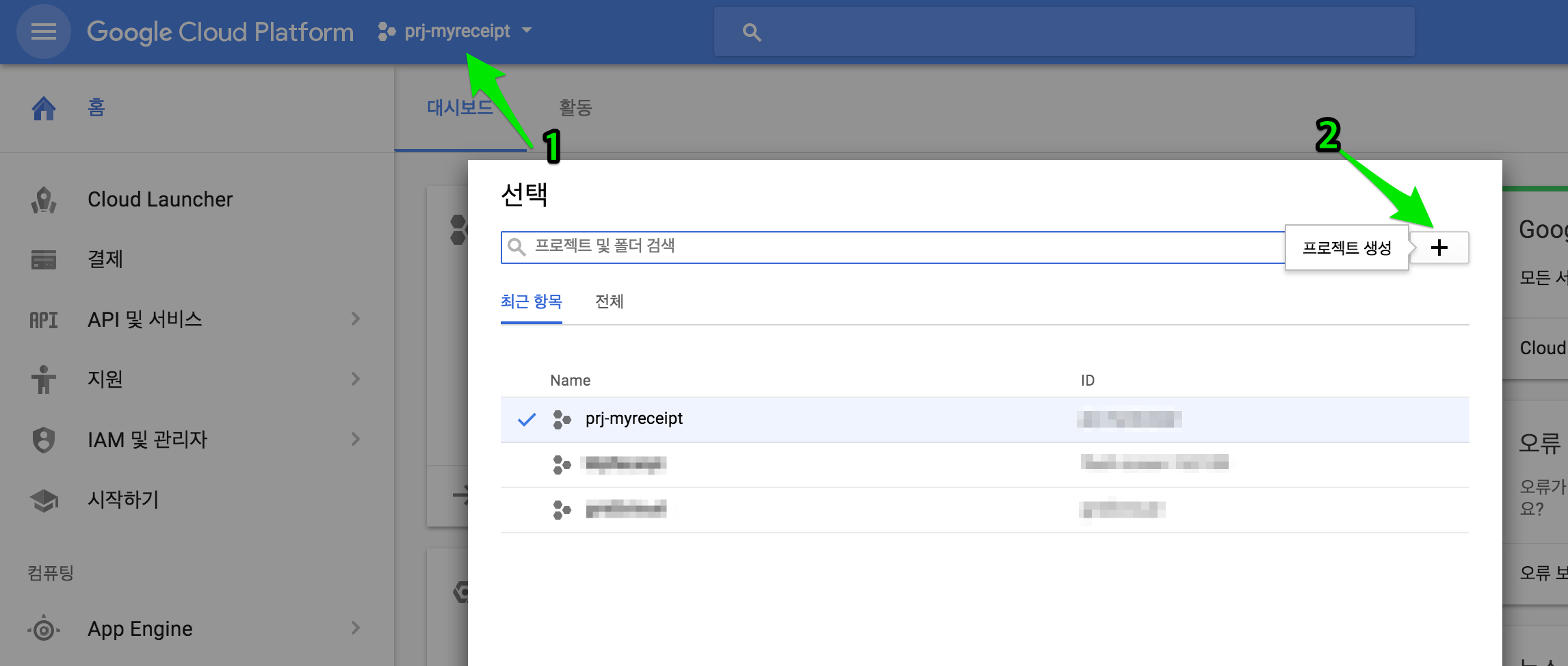Click the magnifier icon in project search
1568x666 pixels.
tap(517, 247)
